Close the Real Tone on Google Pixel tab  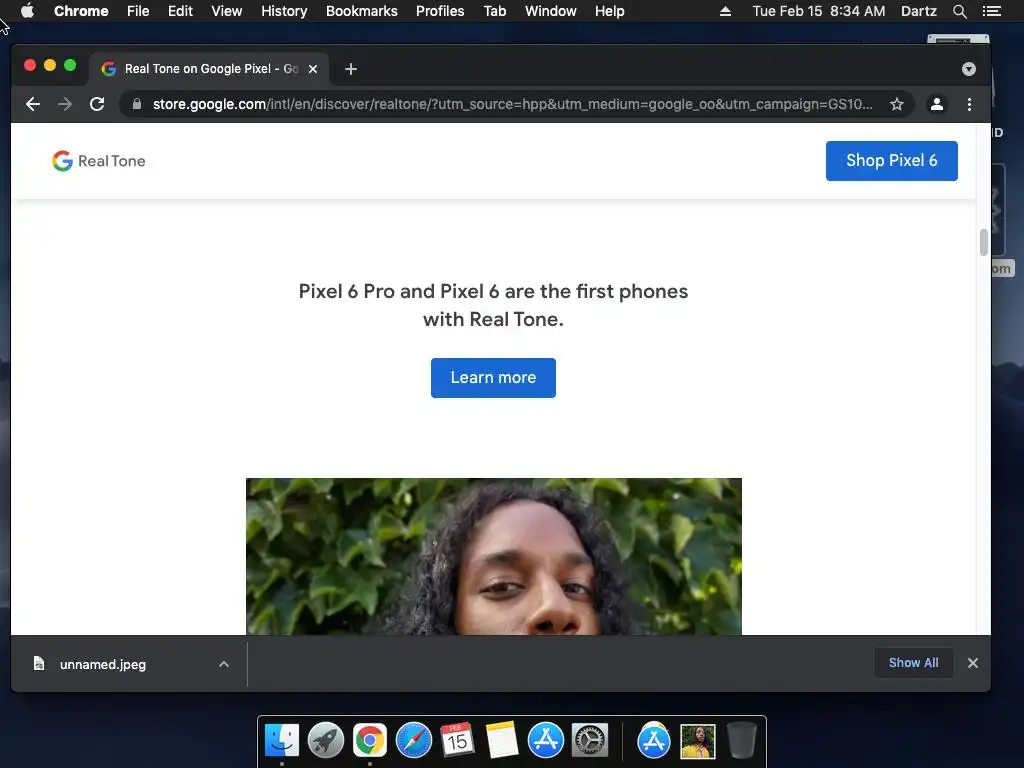coord(313,69)
